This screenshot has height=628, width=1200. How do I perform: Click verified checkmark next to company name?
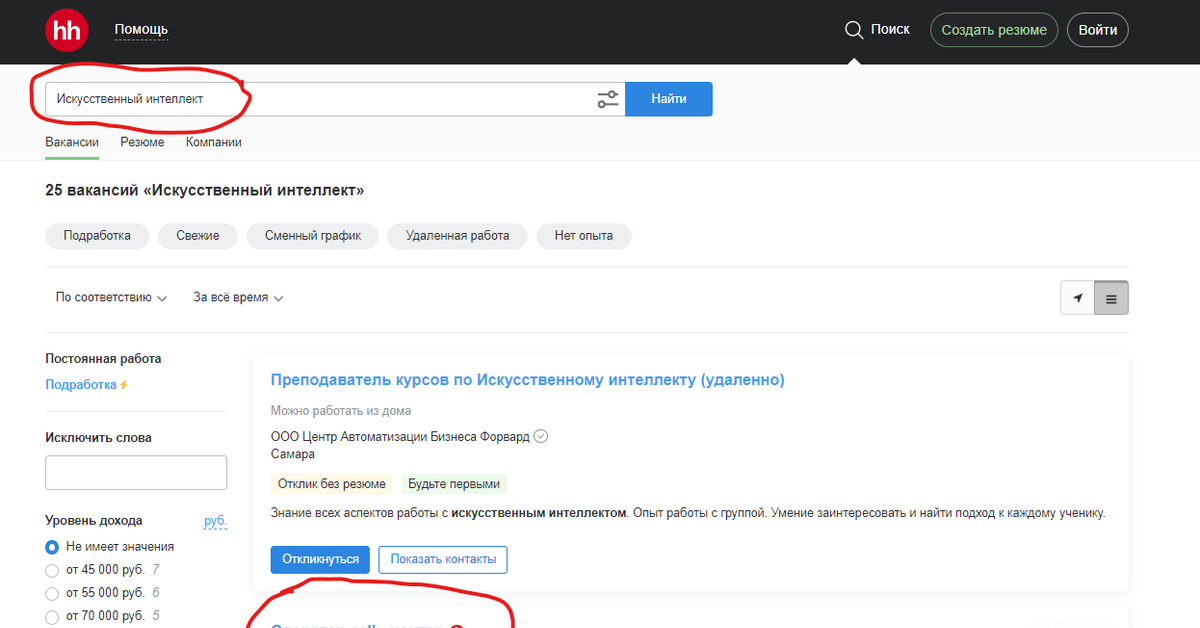541,436
